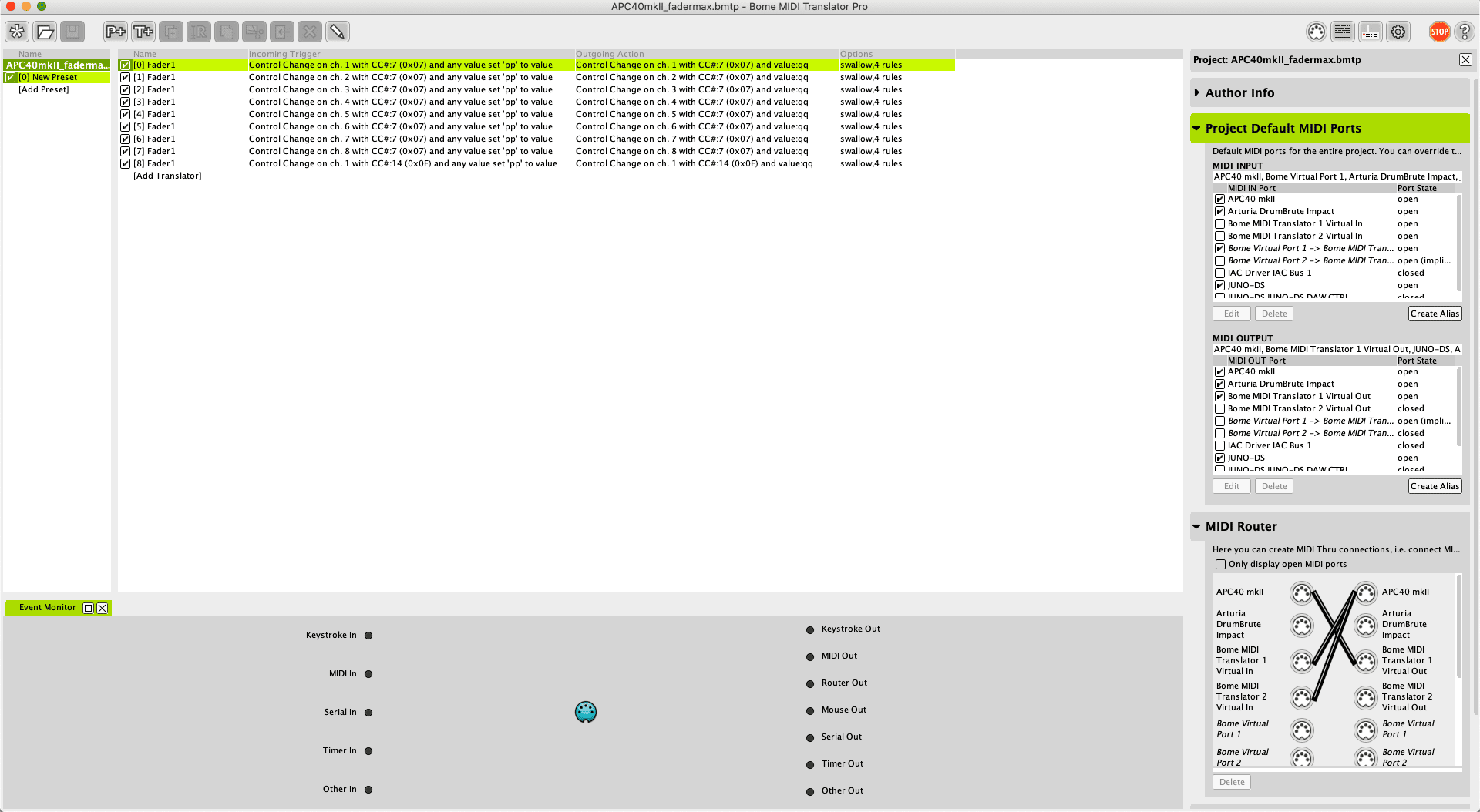The height and width of the screenshot is (812, 1480).
Task: Select the Event Monitor tab
Action: [x=47, y=607]
